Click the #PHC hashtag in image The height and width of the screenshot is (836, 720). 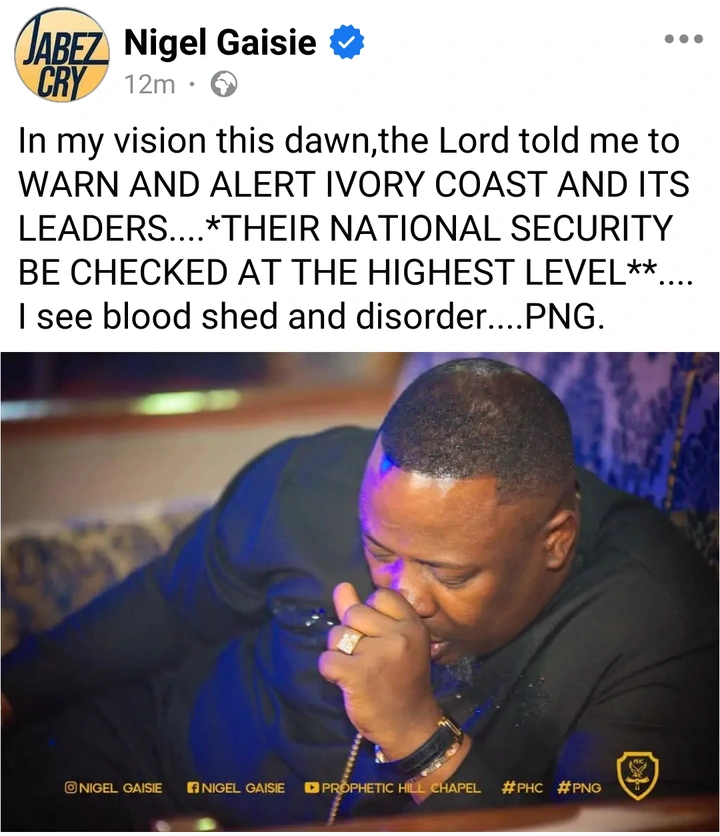point(523,787)
